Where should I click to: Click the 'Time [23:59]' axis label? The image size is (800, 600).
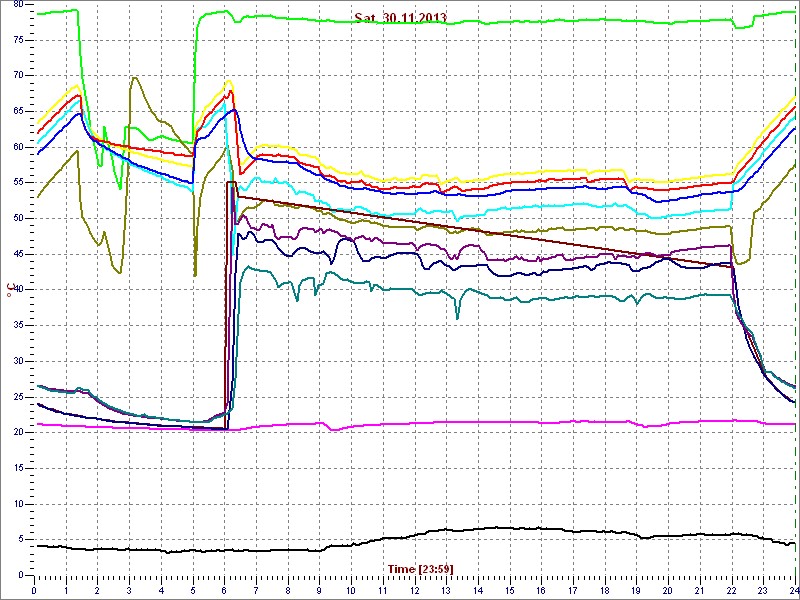421,568
